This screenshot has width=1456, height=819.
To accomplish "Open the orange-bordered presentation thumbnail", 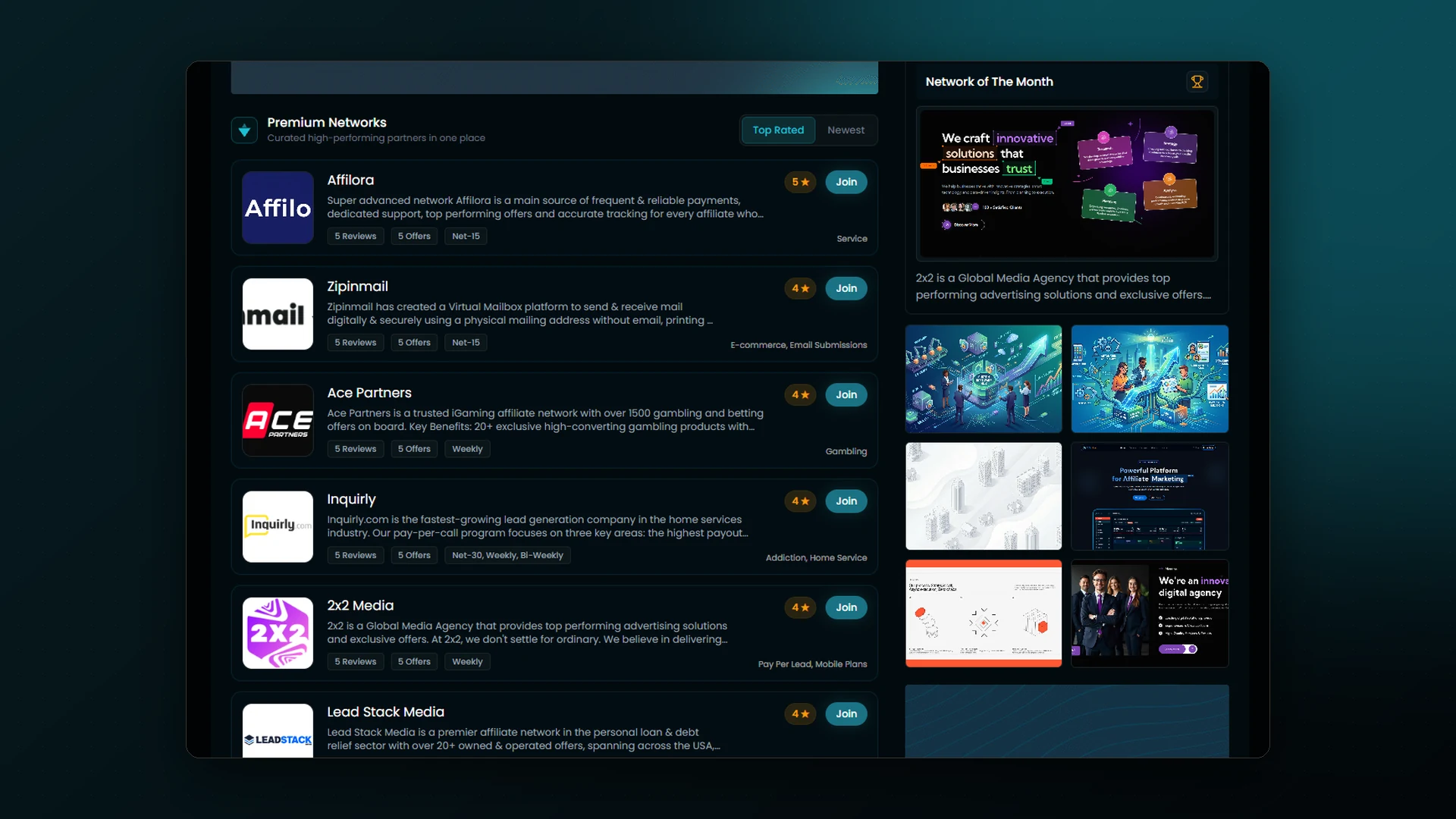I will click(984, 613).
